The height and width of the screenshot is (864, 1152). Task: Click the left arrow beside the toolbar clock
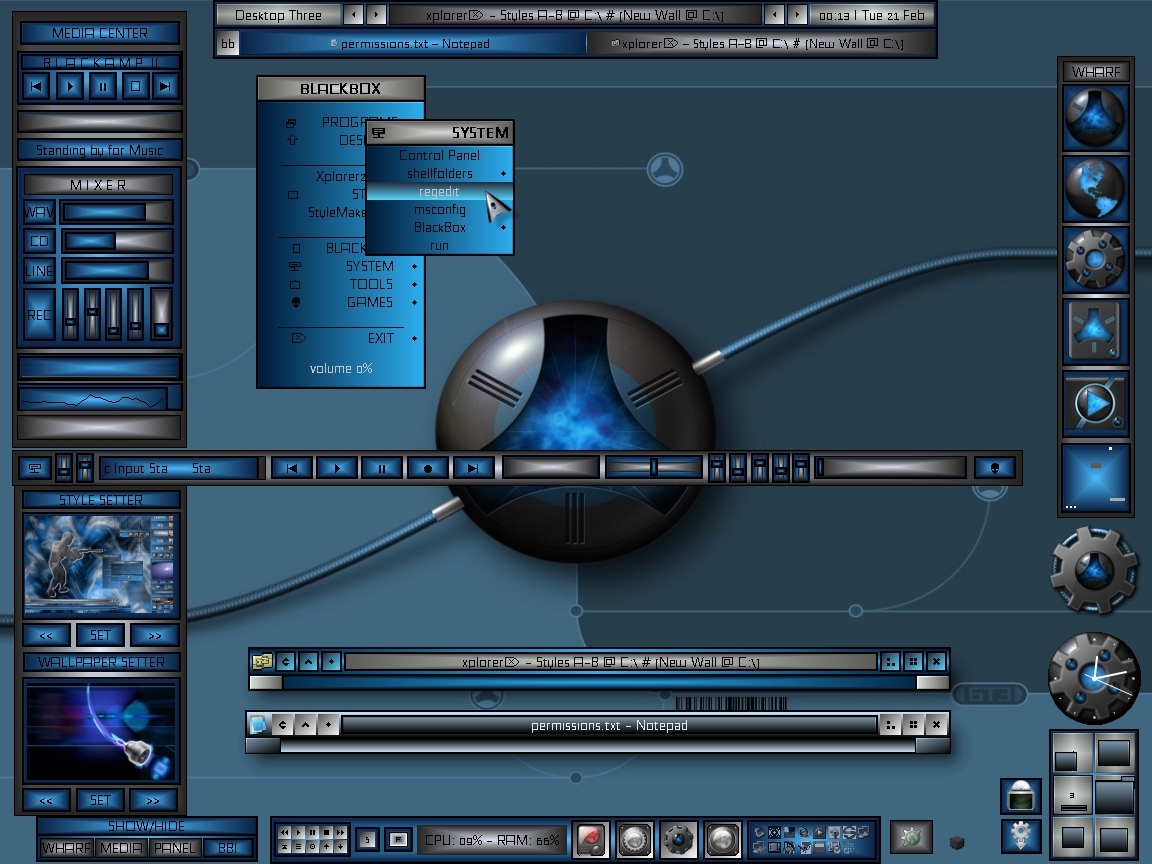[774, 15]
